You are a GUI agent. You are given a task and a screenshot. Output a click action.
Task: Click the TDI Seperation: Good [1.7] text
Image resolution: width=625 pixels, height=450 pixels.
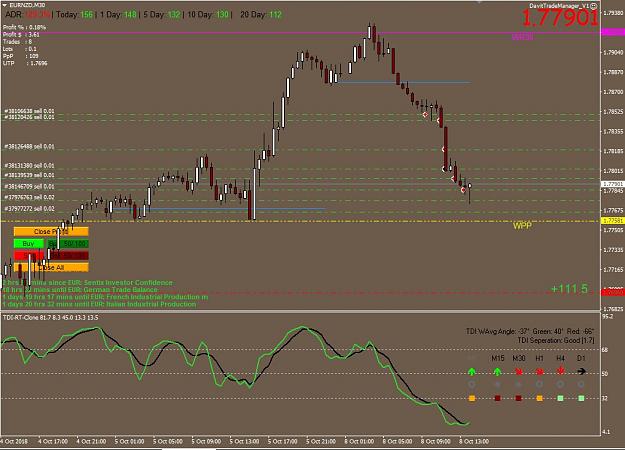point(556,341)
